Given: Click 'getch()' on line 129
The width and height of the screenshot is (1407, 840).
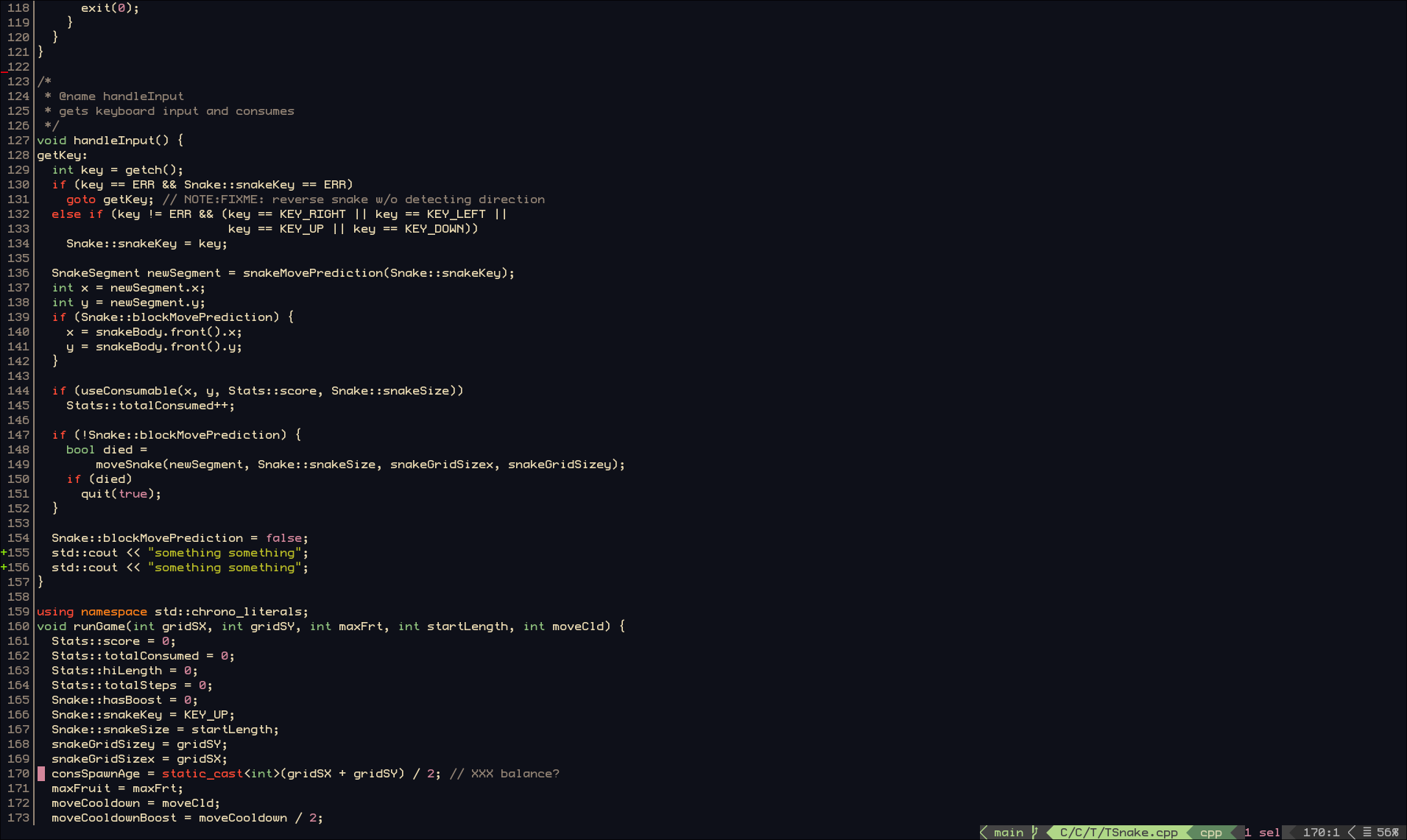Looking at the screenshot, I should click(x=150, y=169).
